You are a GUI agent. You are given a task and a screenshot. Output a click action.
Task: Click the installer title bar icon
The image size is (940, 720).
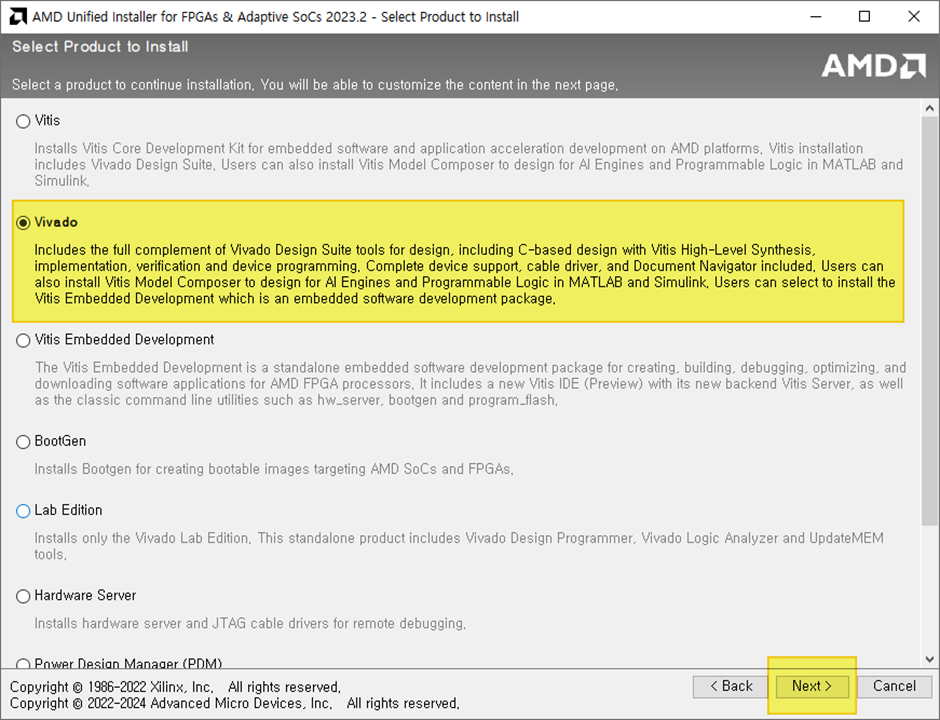tap(18, 16)
